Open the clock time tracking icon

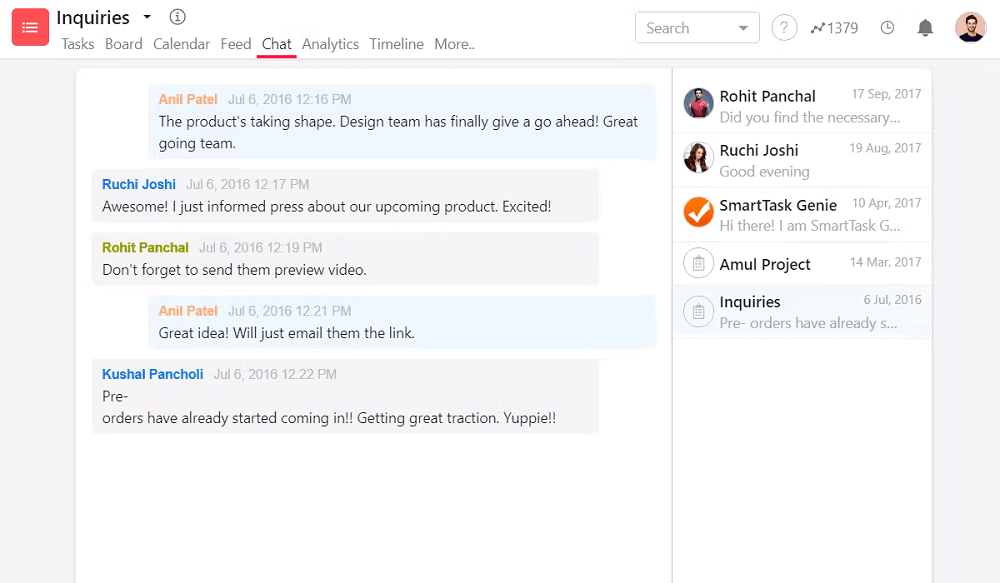coord(887,28)
